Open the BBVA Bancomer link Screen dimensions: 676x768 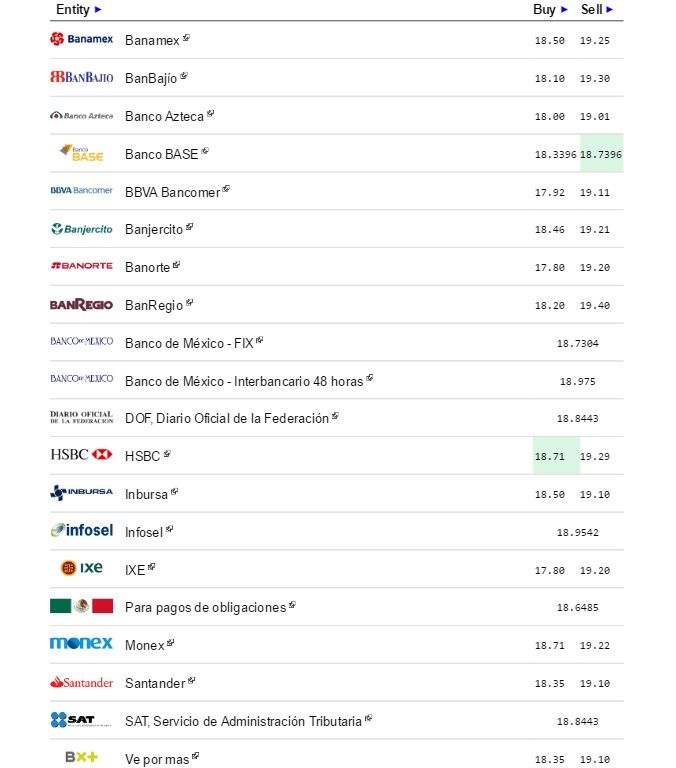[x=172, y=192]
